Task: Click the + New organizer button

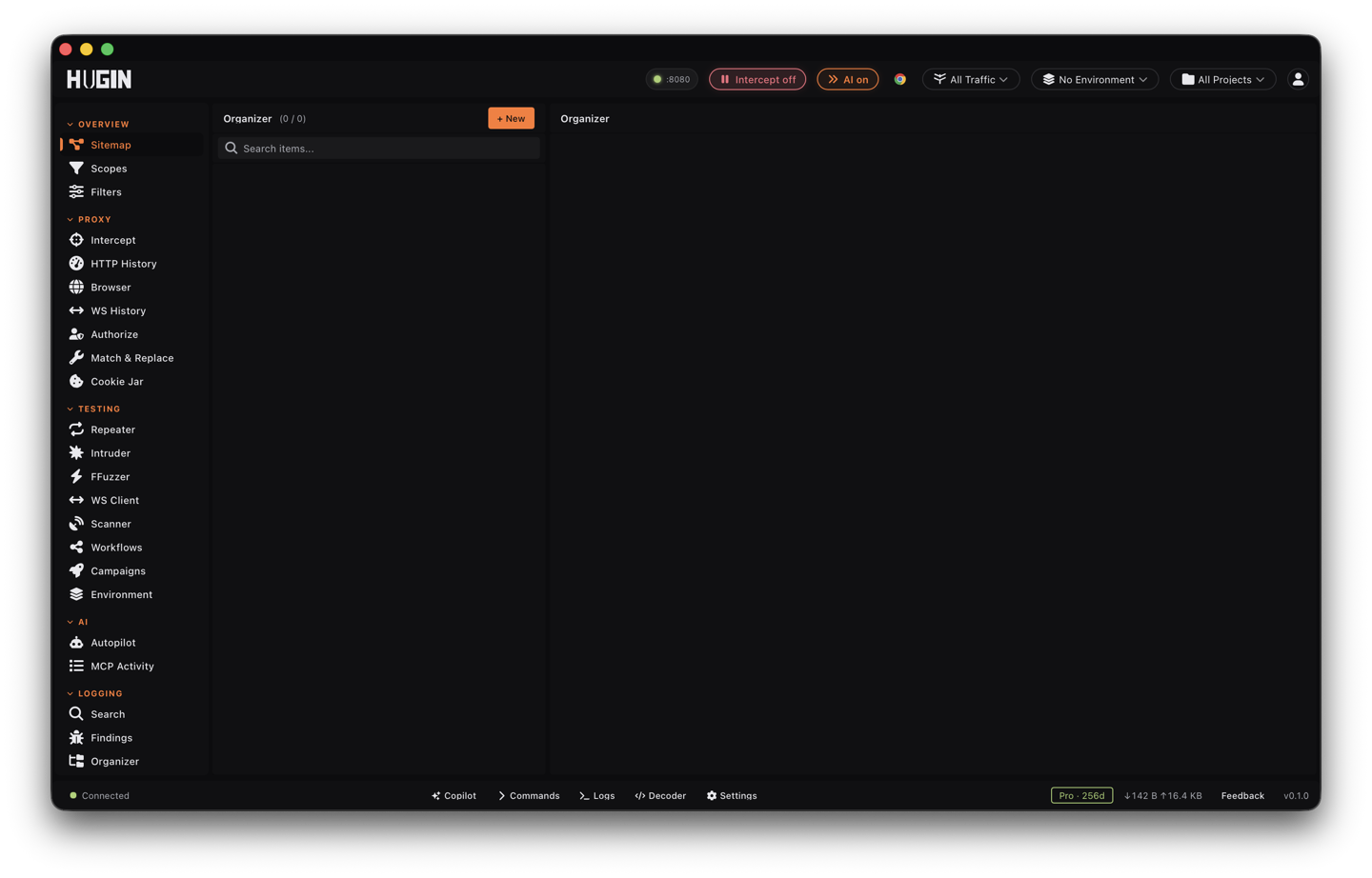Action: pos(511,118)
